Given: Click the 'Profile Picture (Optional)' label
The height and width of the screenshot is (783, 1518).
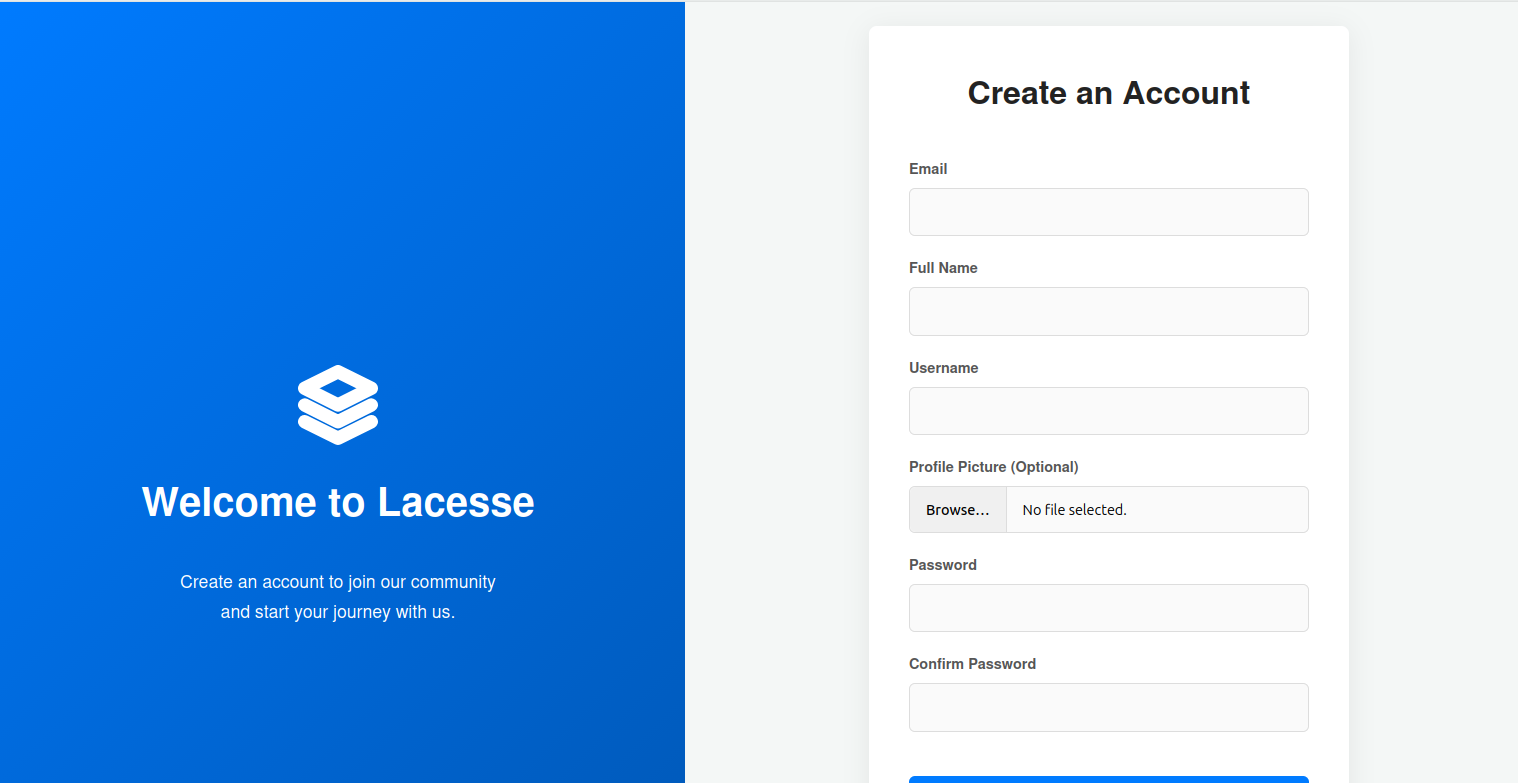Looking at the screenshot, I should click(993, 467).
